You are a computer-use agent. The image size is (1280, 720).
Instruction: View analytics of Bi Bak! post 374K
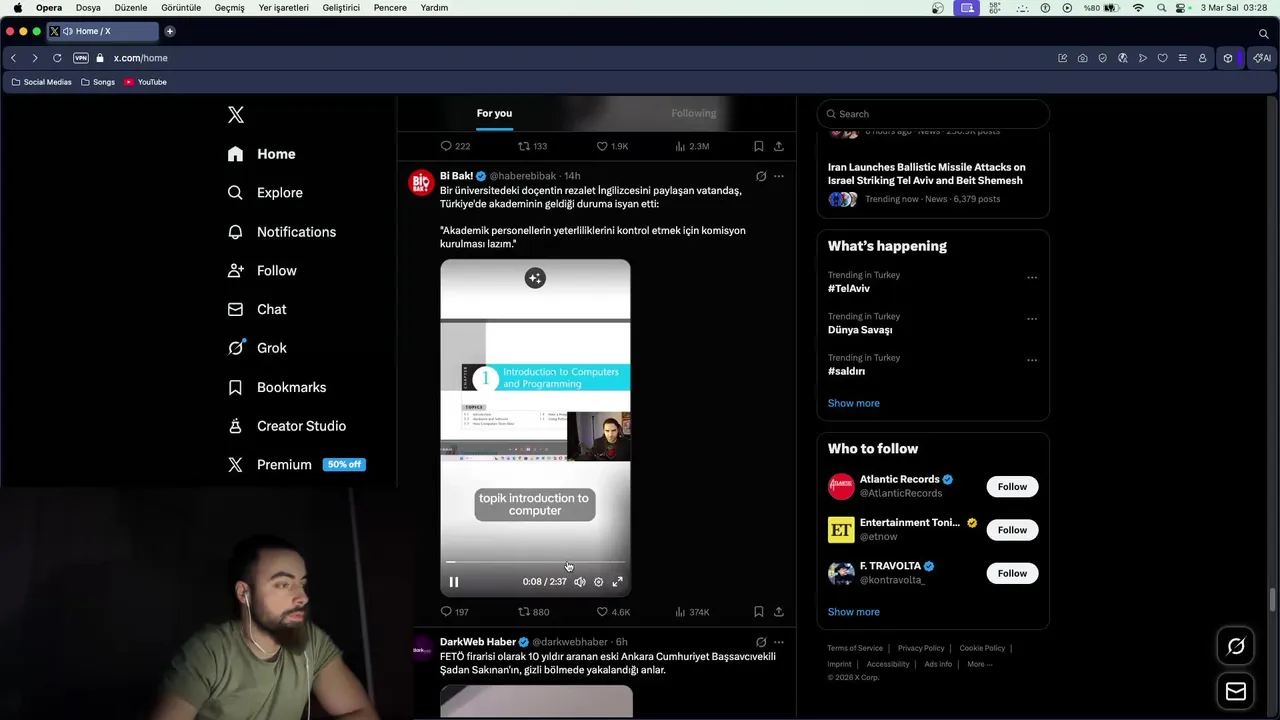click(x=692, y=612)
